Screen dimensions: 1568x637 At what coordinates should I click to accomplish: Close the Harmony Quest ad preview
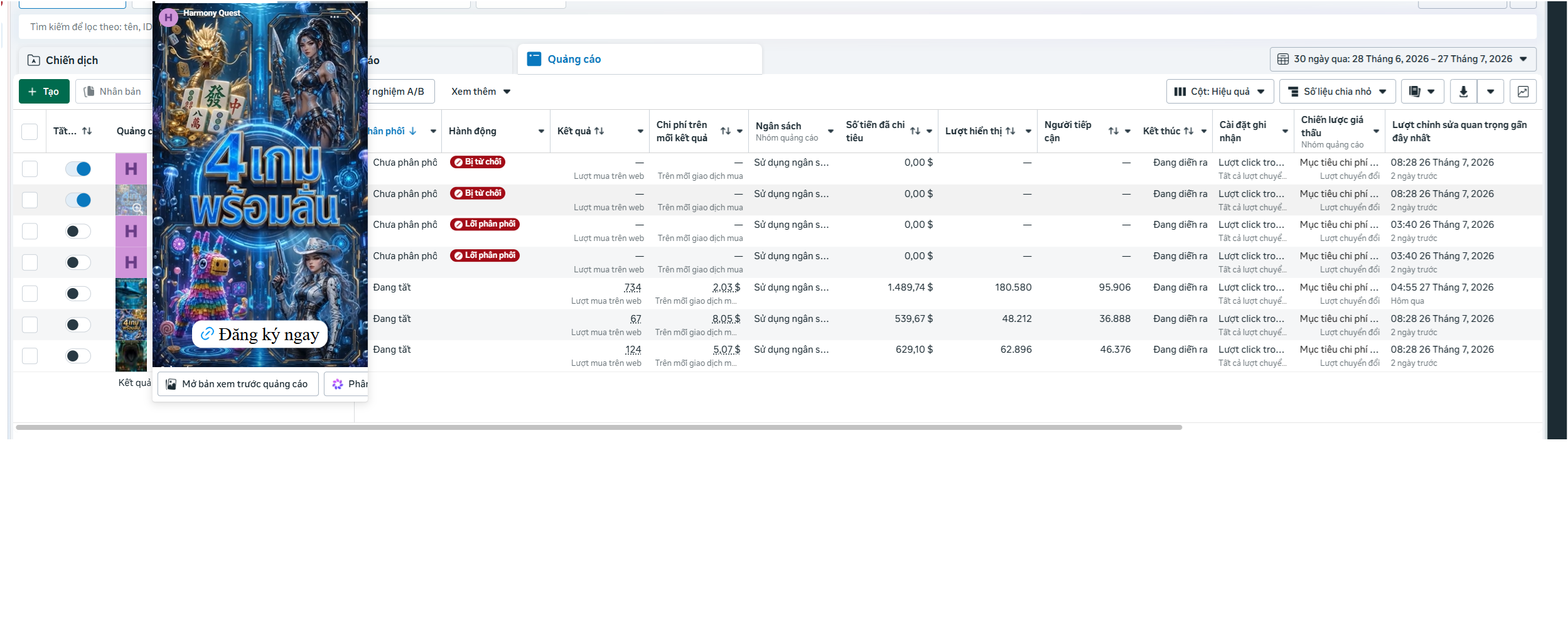(x=356, y=17)
